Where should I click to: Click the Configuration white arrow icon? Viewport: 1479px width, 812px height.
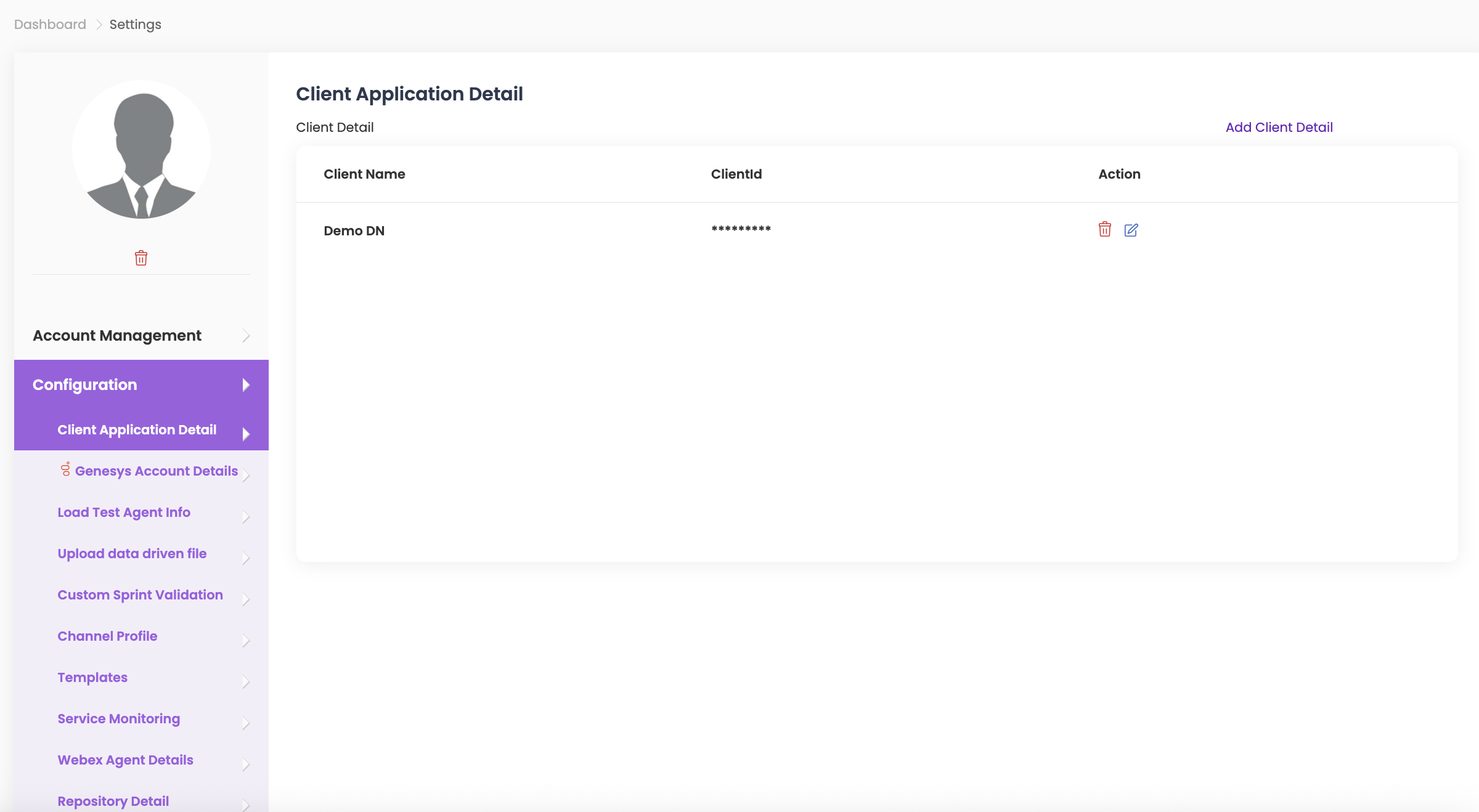point(246,385)
